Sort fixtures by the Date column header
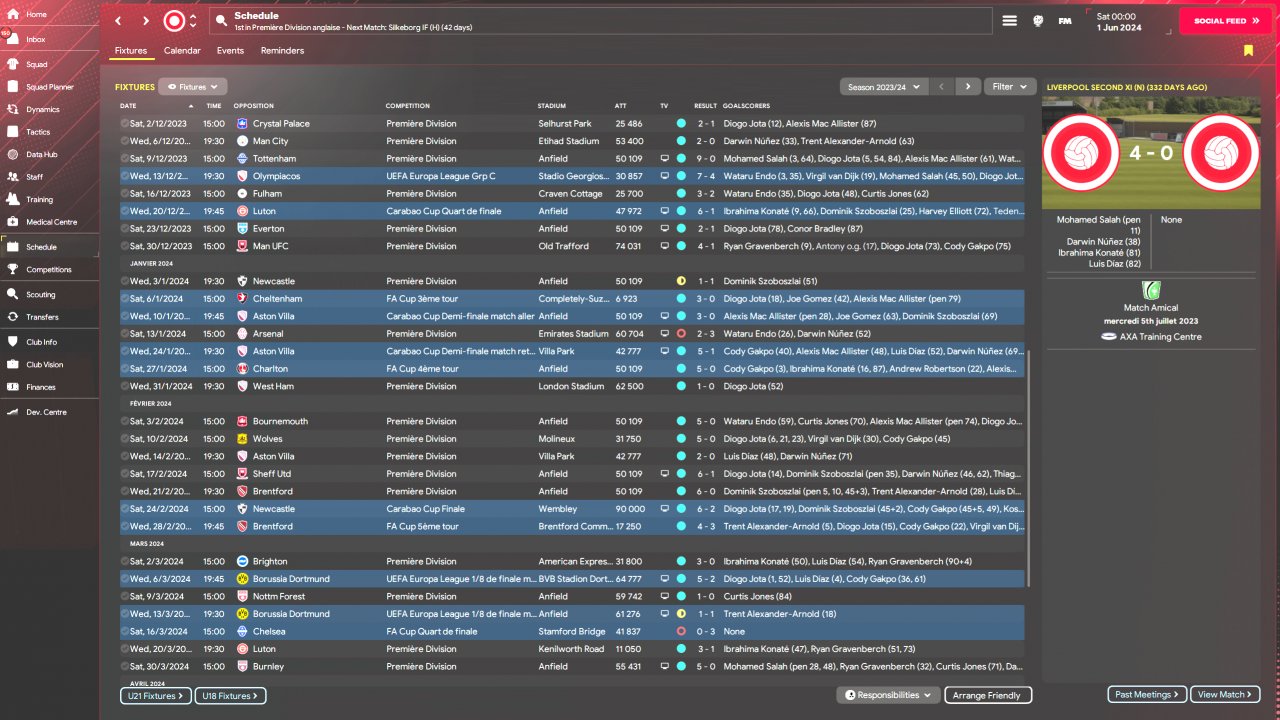Viewport: 1280px width, 720px height. (x=128, y=106)
